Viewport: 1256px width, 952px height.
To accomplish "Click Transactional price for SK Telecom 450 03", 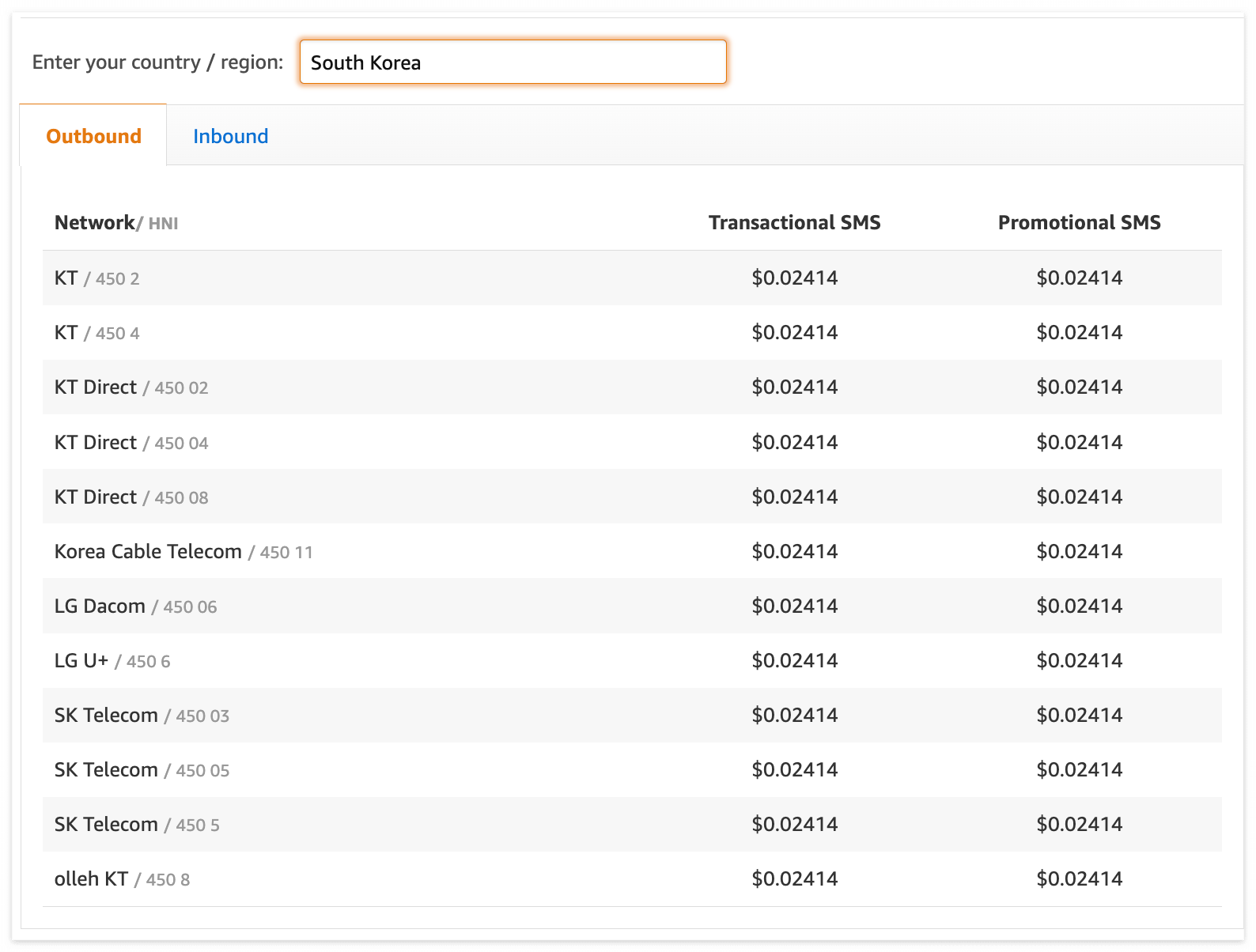I will pos(794,715).
